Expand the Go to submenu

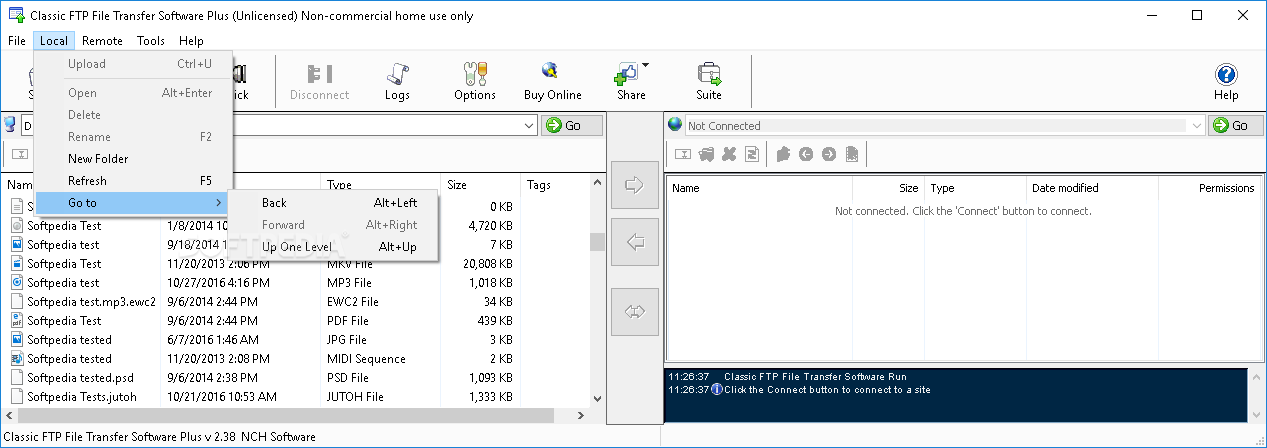(x=133, y=203)
